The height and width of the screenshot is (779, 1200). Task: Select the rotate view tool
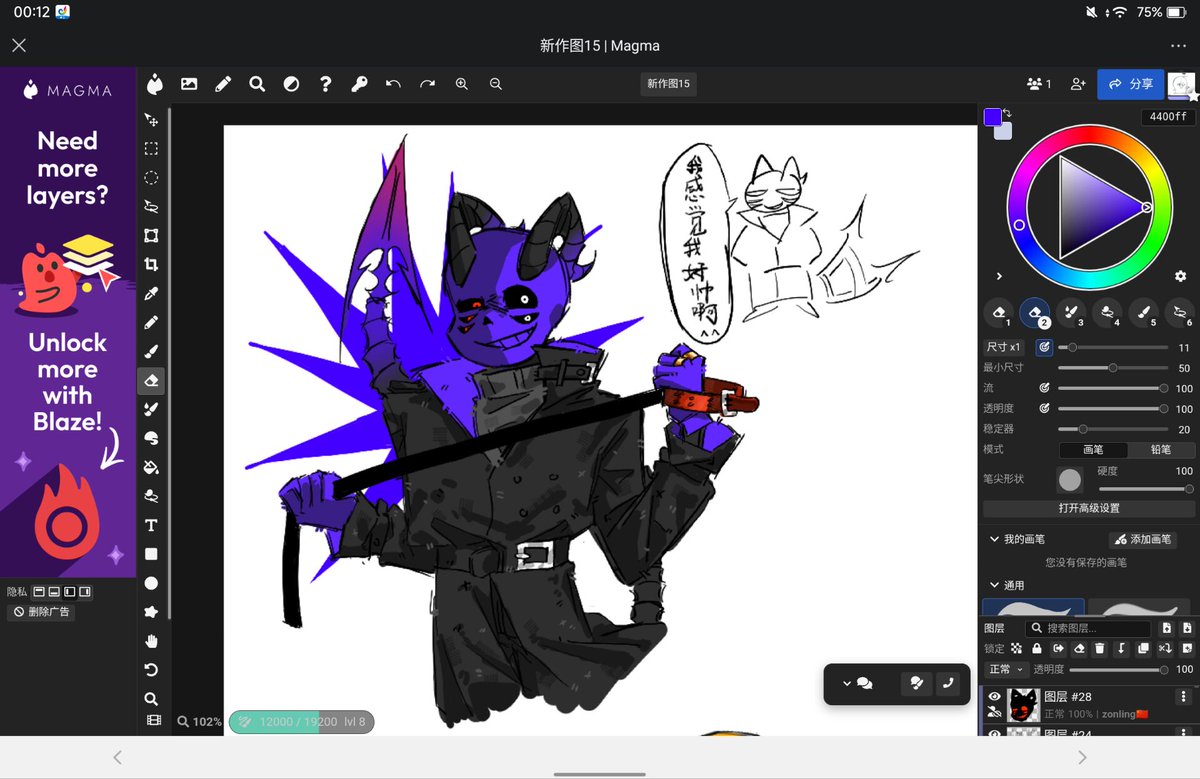point(151,670)
